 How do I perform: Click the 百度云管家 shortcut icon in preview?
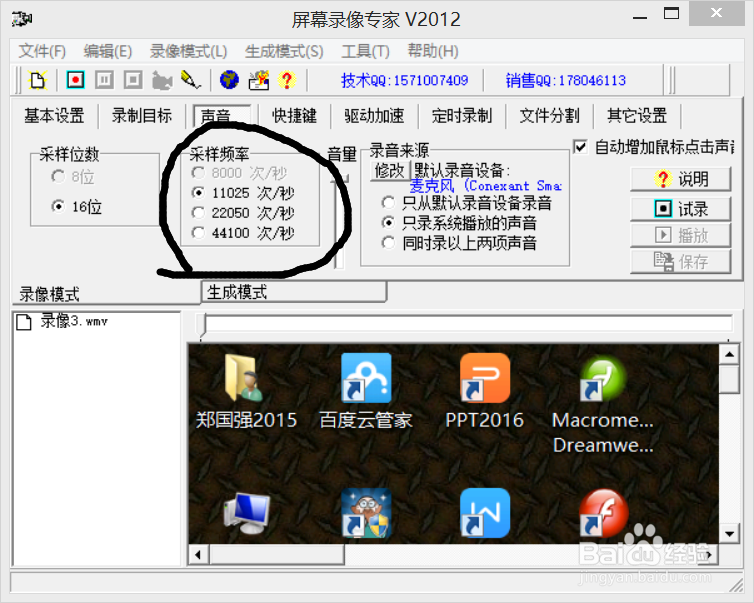pos(366,378)
